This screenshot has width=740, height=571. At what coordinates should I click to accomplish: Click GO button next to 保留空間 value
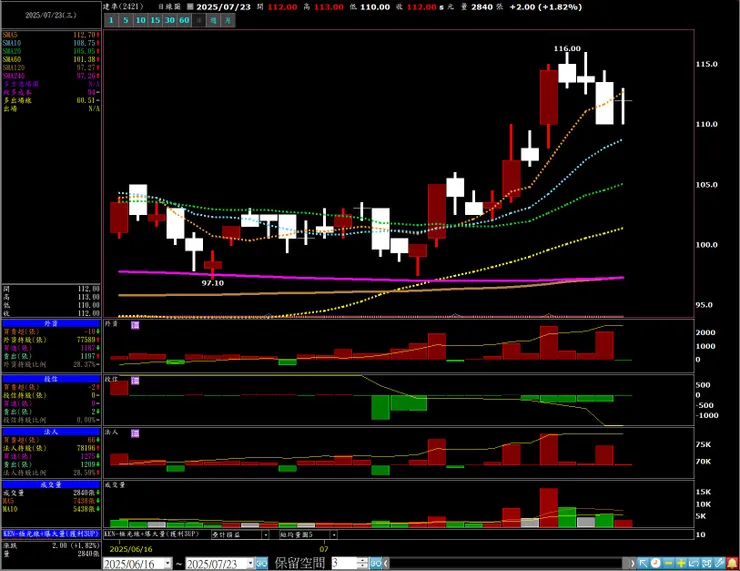[x=376, y=563]
